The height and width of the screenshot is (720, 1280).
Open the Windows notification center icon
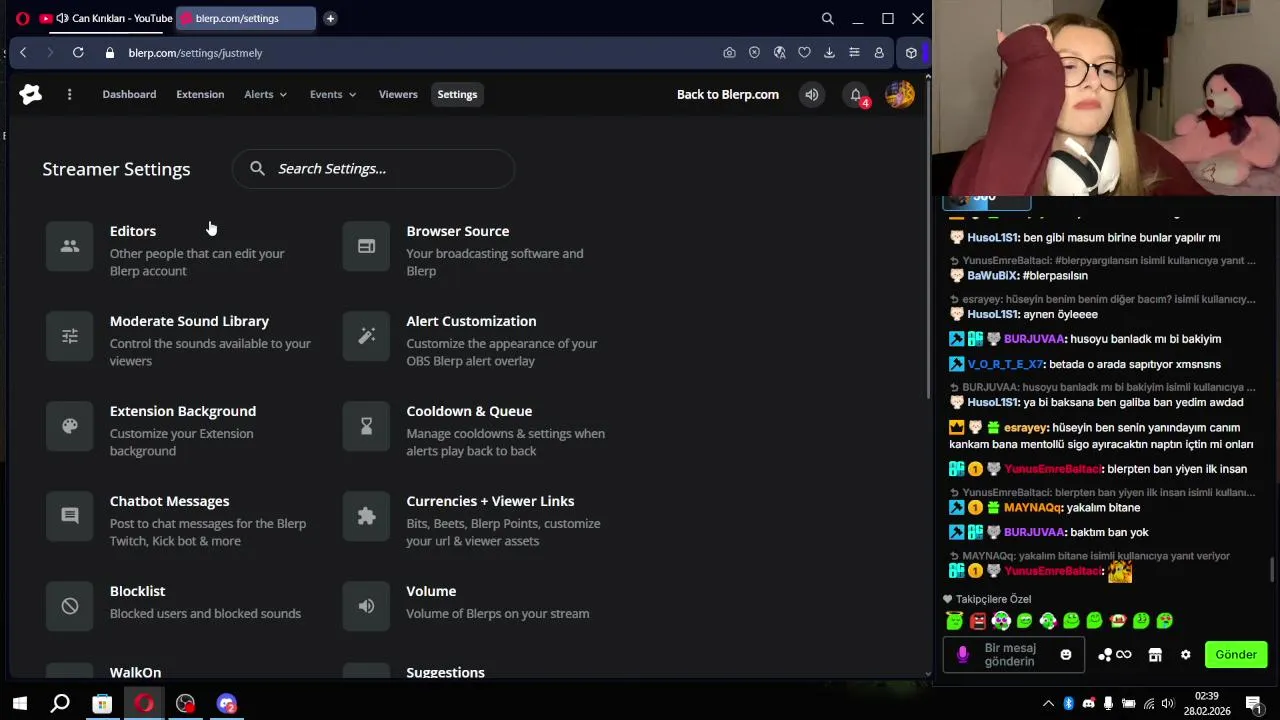(1252, 704)
